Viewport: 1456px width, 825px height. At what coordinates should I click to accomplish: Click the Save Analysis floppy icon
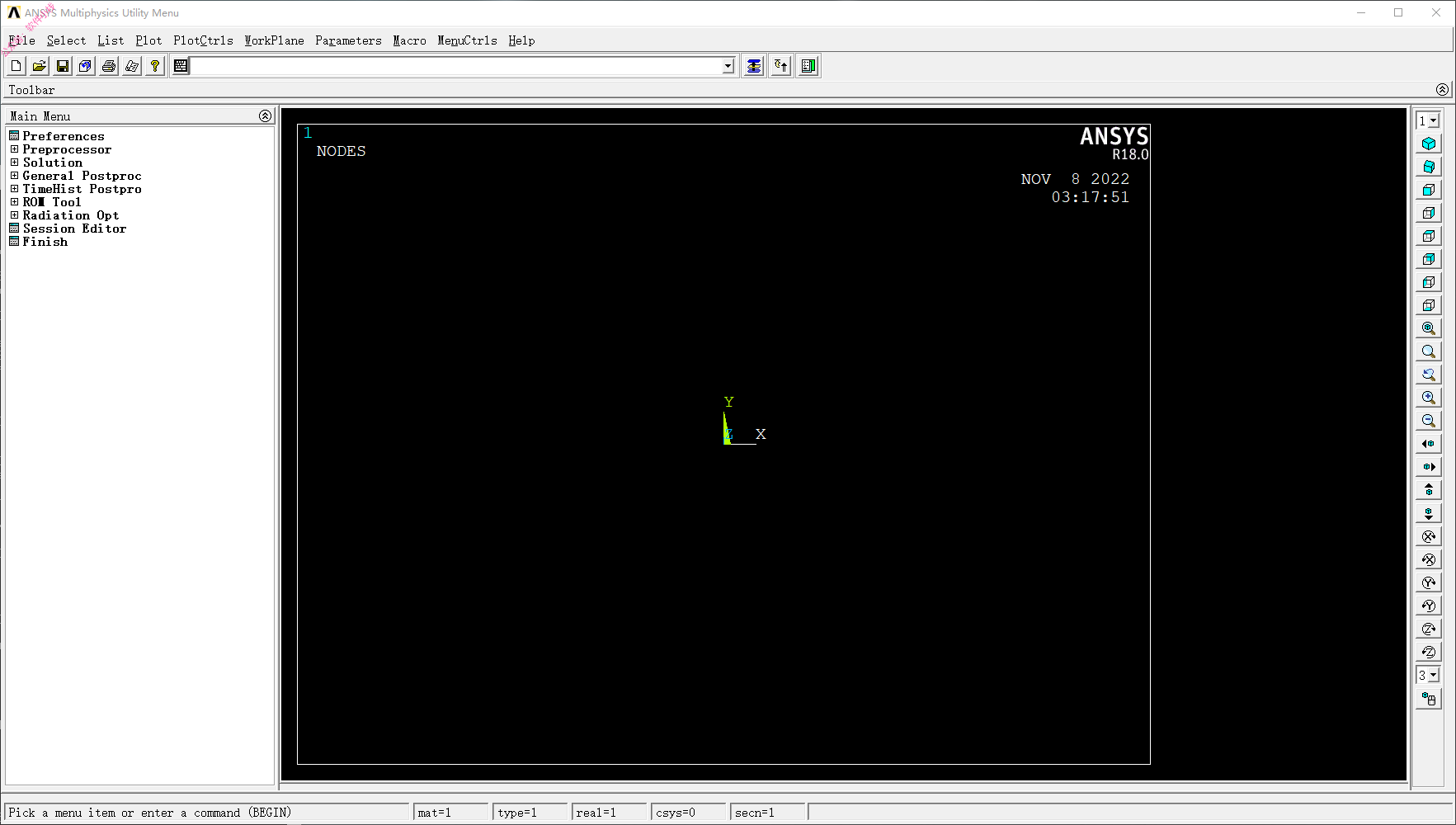(x=62, y=66)
